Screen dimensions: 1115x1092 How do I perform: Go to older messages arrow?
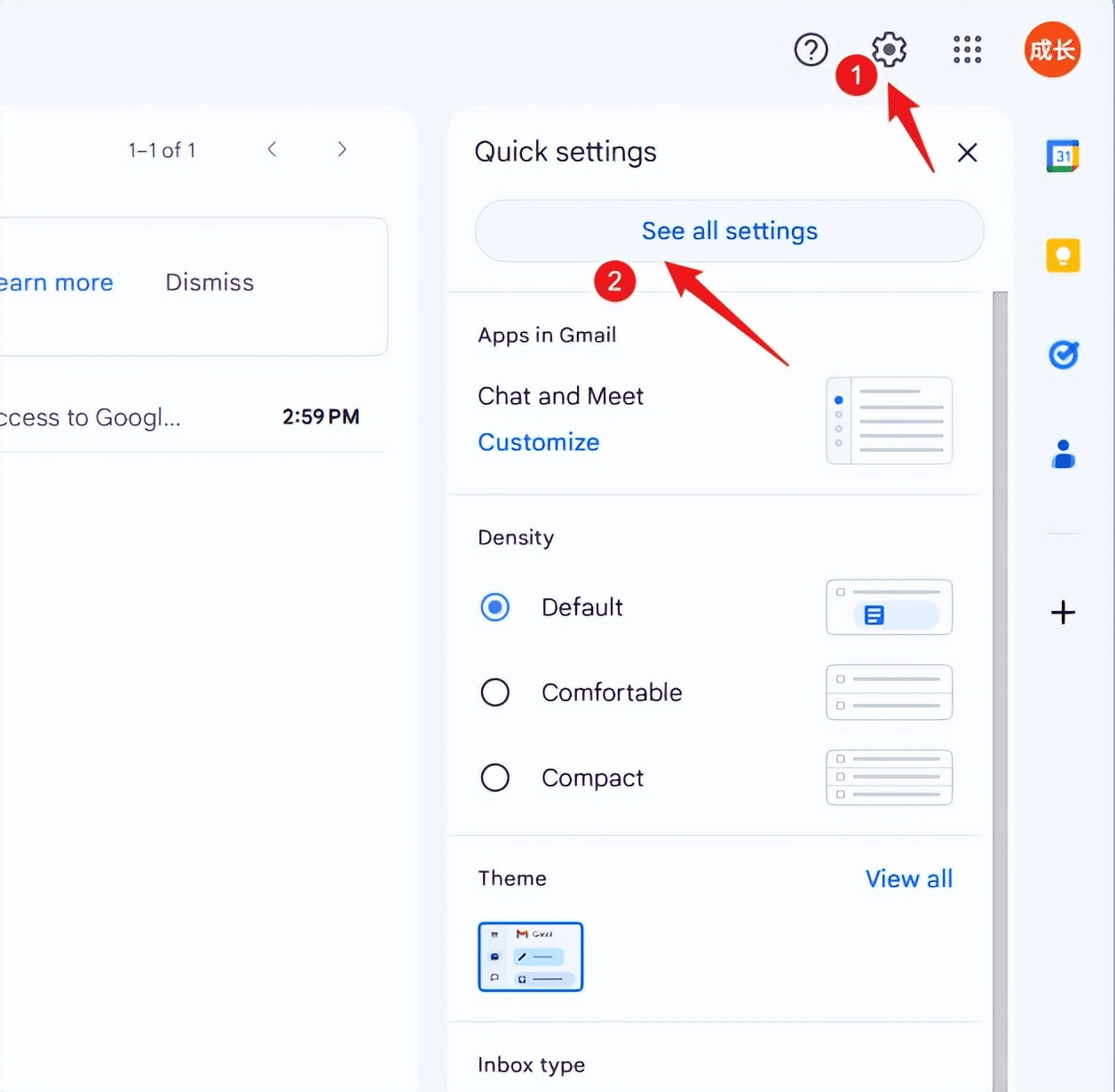(342, 149)
